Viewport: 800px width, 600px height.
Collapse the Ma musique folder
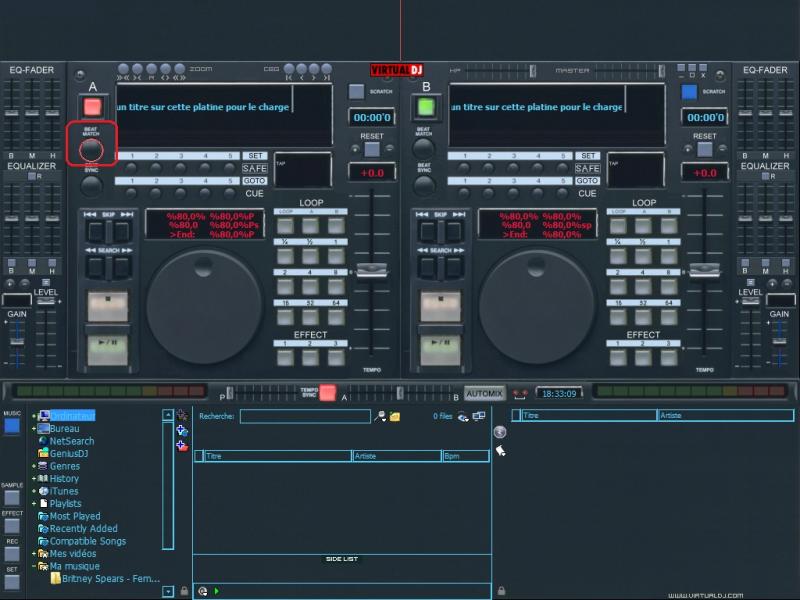tap(33, 566)
